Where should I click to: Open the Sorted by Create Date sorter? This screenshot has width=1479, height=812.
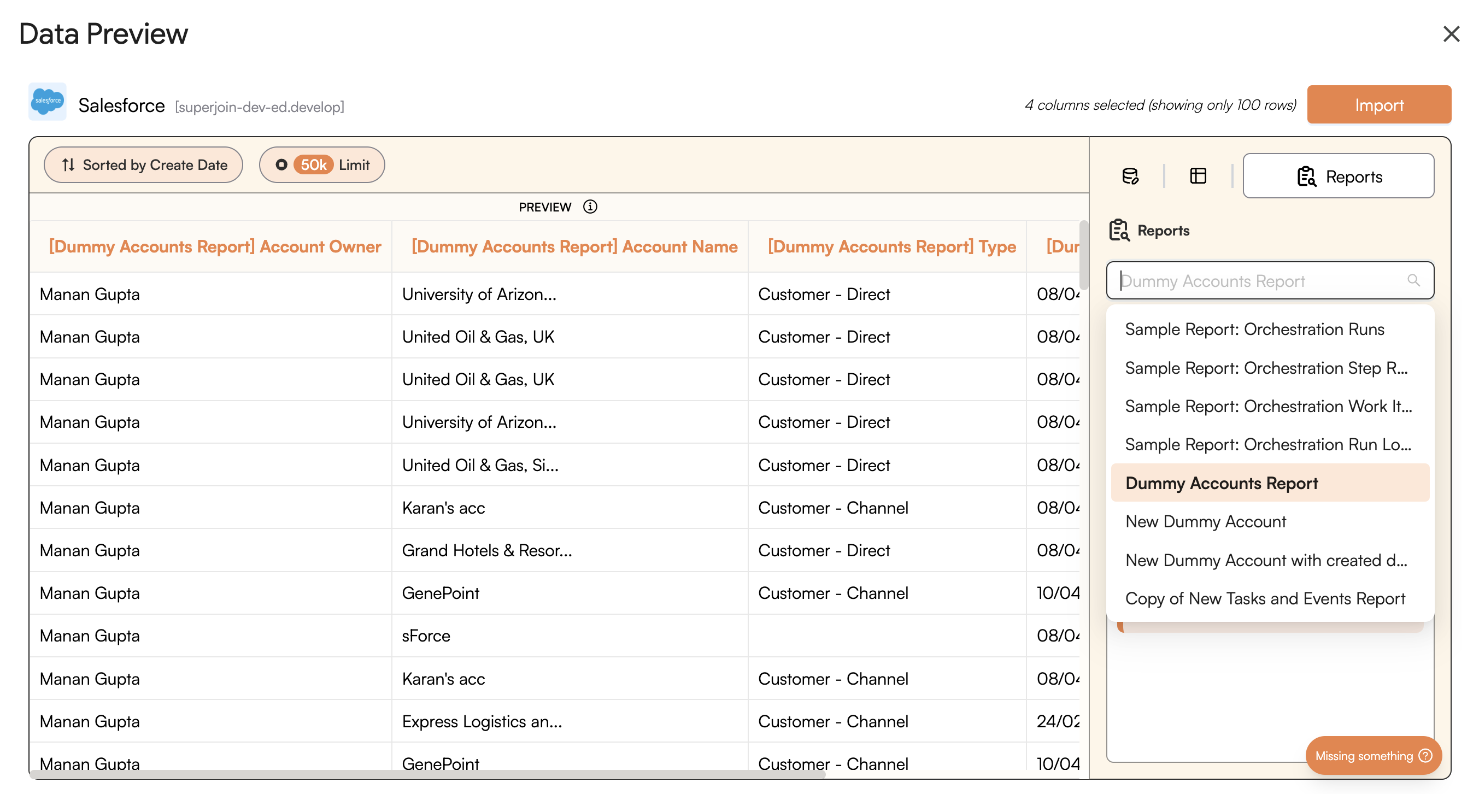pyautogui.click(x=144, y=165)
